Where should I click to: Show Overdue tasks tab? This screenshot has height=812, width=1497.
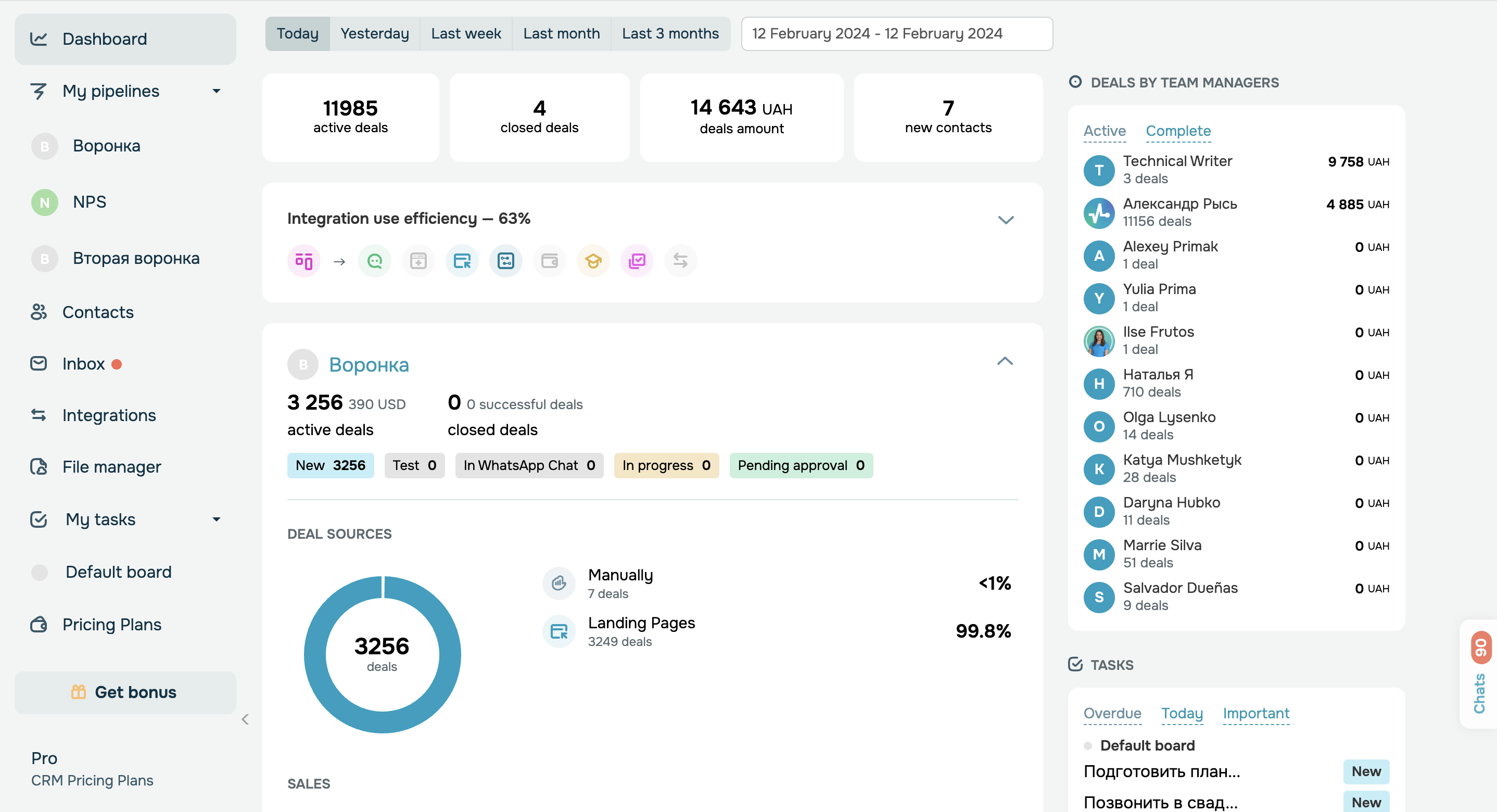pos(1112,713)
